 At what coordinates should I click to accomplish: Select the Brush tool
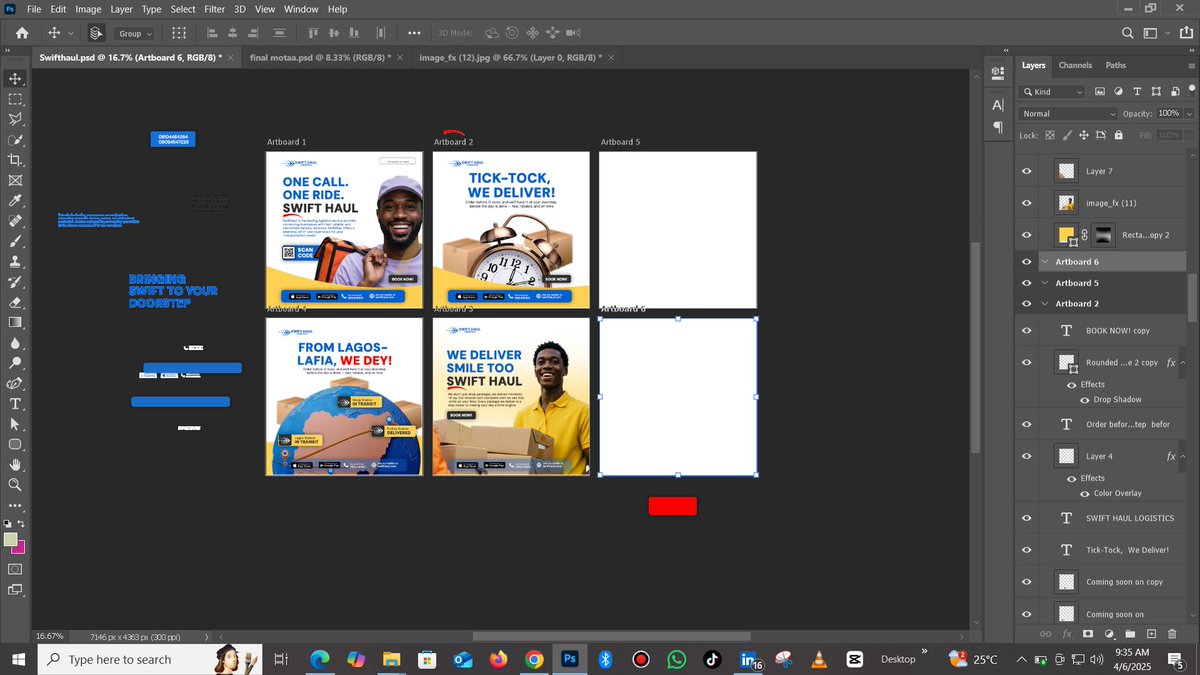[15, 241]
